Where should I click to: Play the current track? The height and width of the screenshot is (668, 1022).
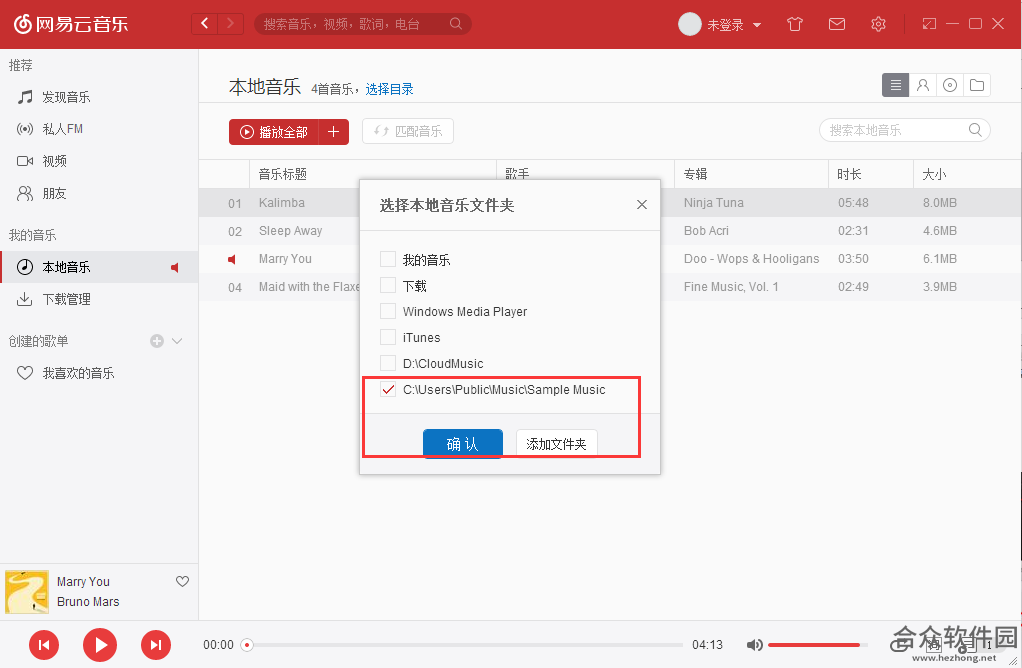(100, 645)
